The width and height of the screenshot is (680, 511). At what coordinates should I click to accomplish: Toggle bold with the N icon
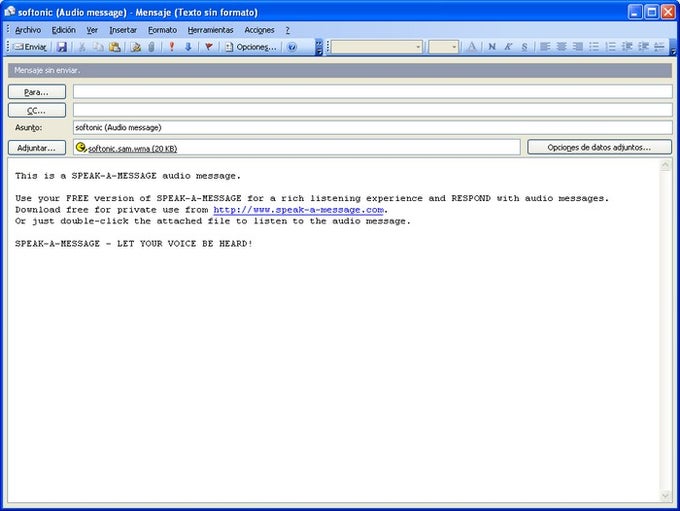492,47
